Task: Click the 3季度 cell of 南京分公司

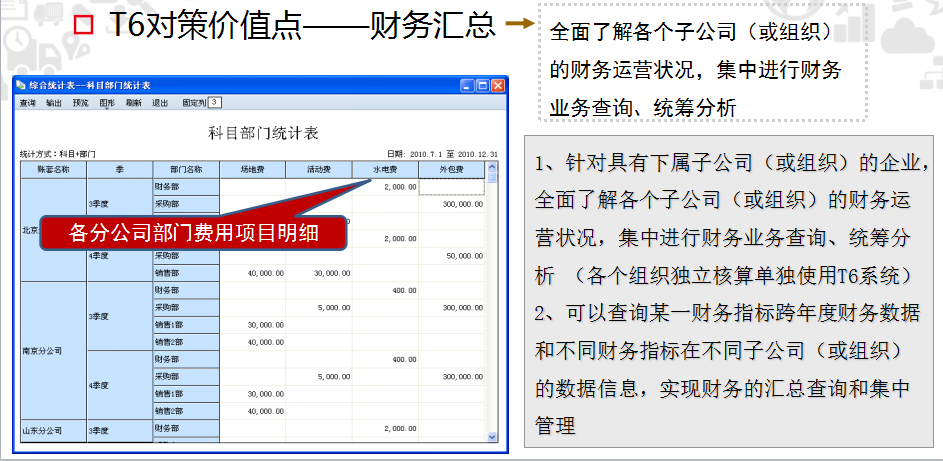Action: coord(120,316)
